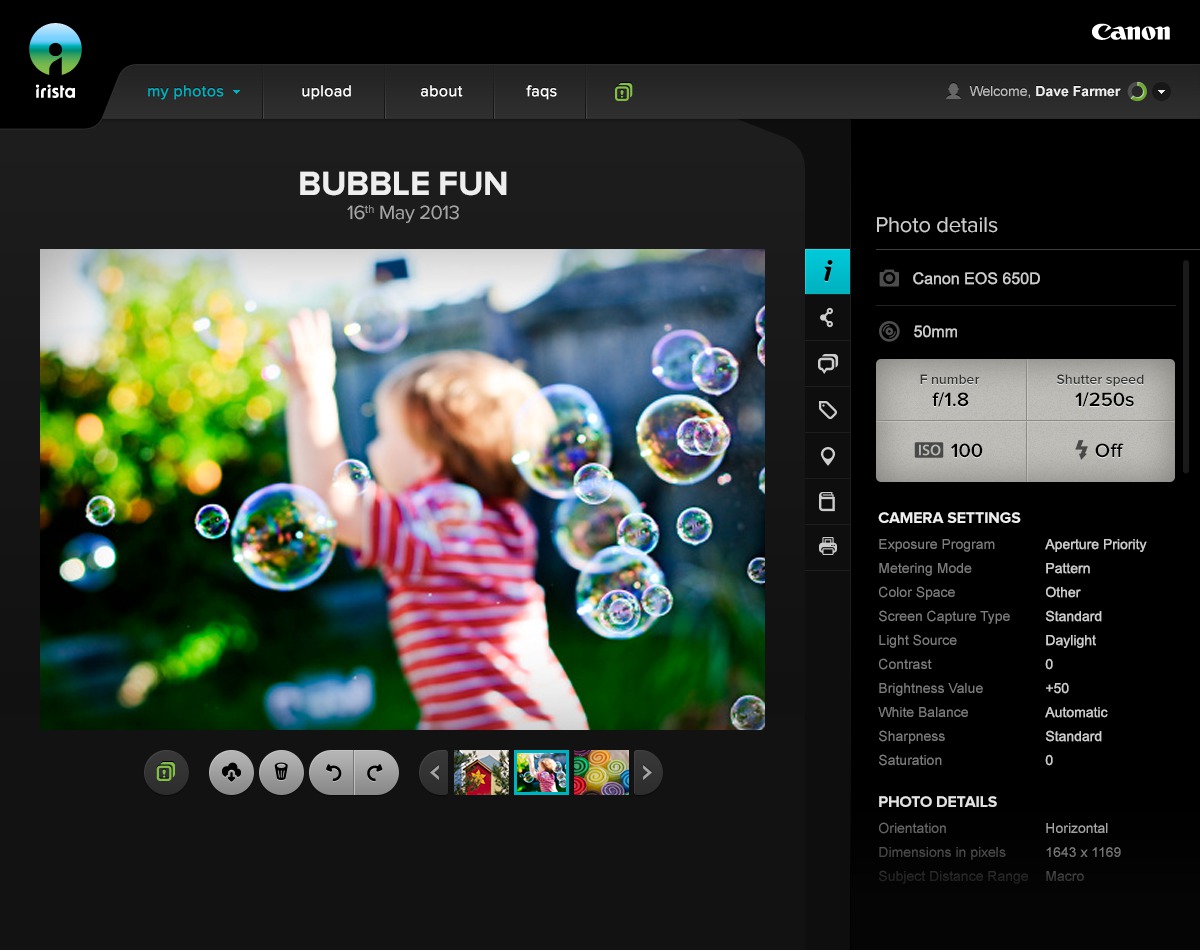Open the about page
Screen dimensions: 1200x950
(x=441, y=91)
